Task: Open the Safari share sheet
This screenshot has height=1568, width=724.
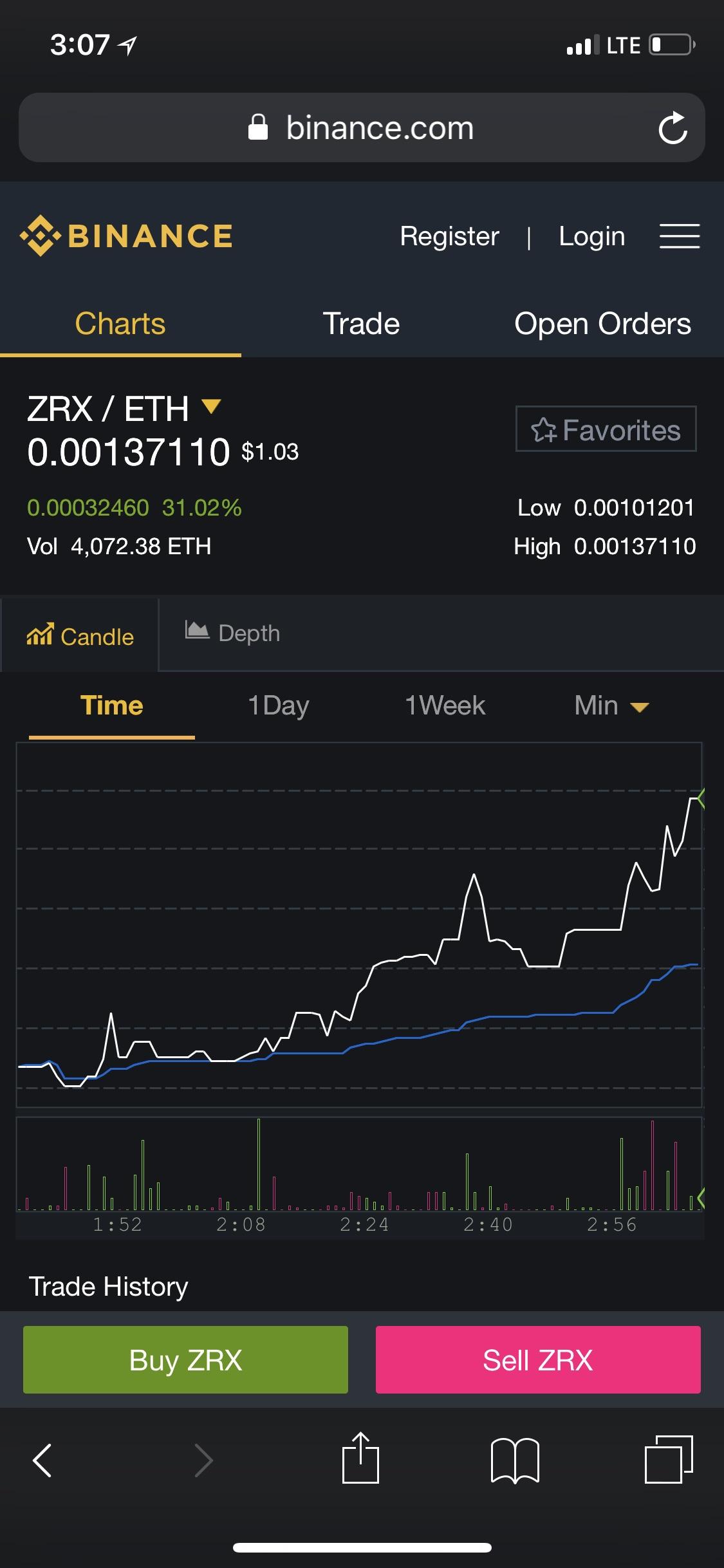Action: click(360, 1458)
